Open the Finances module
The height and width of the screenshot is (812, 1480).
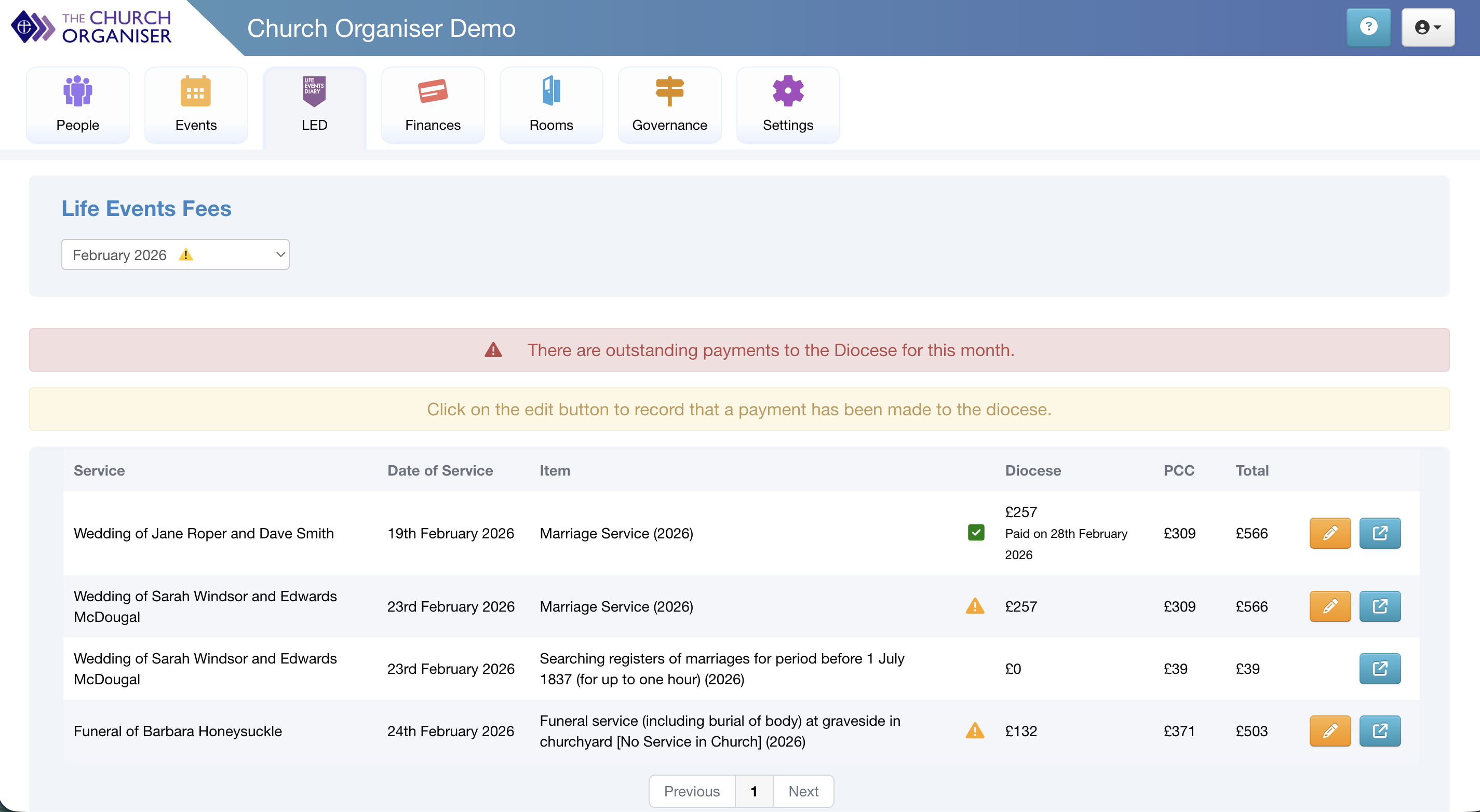[433, 105]
